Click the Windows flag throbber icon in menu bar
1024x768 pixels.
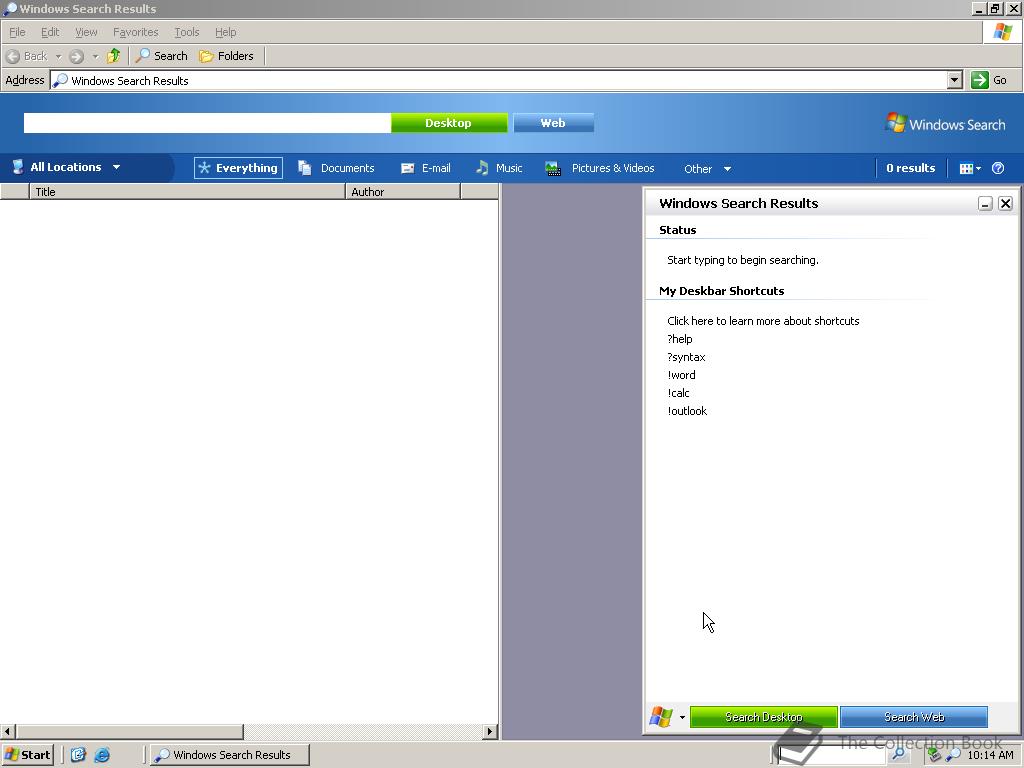coord(1002,32)
